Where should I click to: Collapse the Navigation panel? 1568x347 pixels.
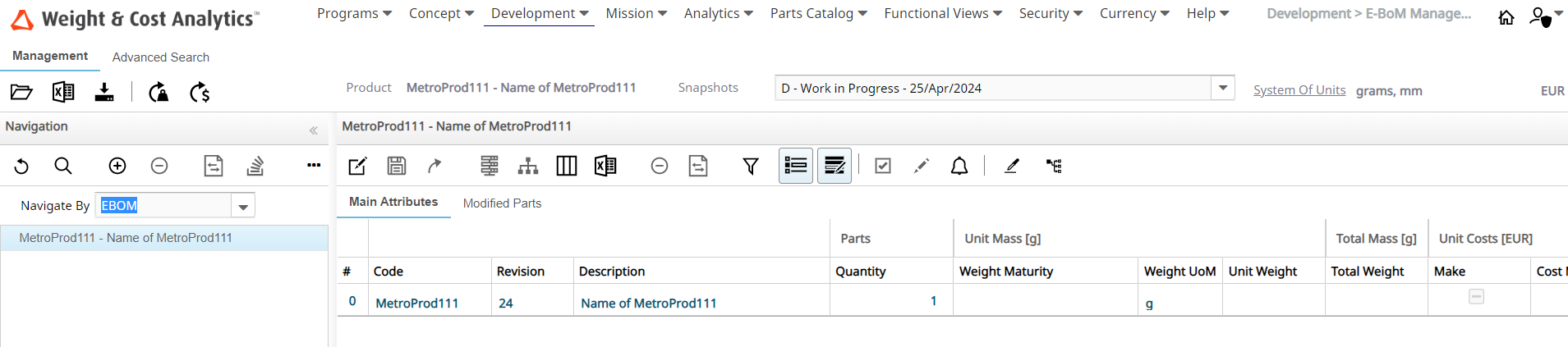click(314, 130)
